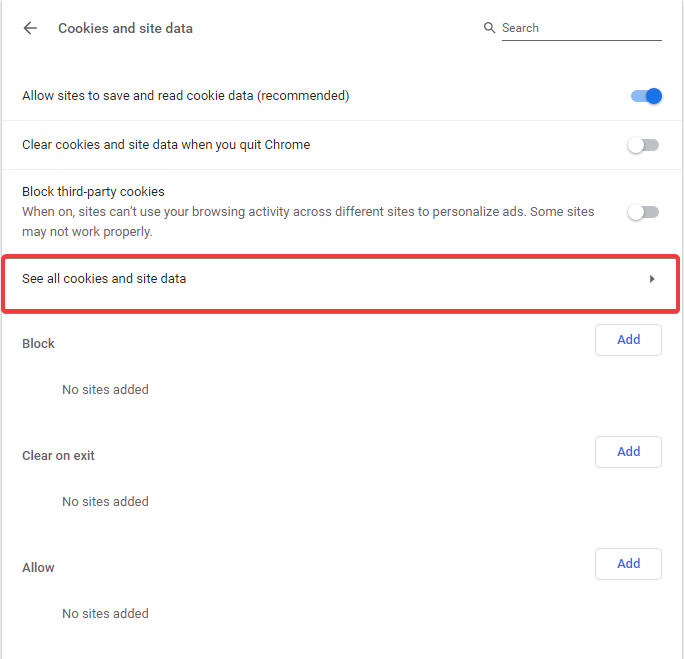This screenshot has width=684, height=659.
Task: Add a site to the Block list
Action: [628, 340]
